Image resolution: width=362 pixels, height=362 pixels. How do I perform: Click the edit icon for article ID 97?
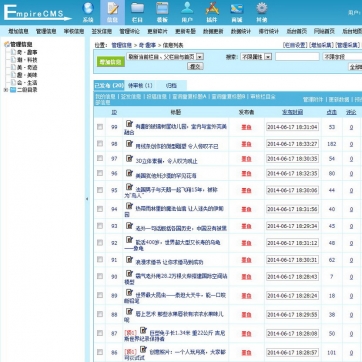point(129,158)
